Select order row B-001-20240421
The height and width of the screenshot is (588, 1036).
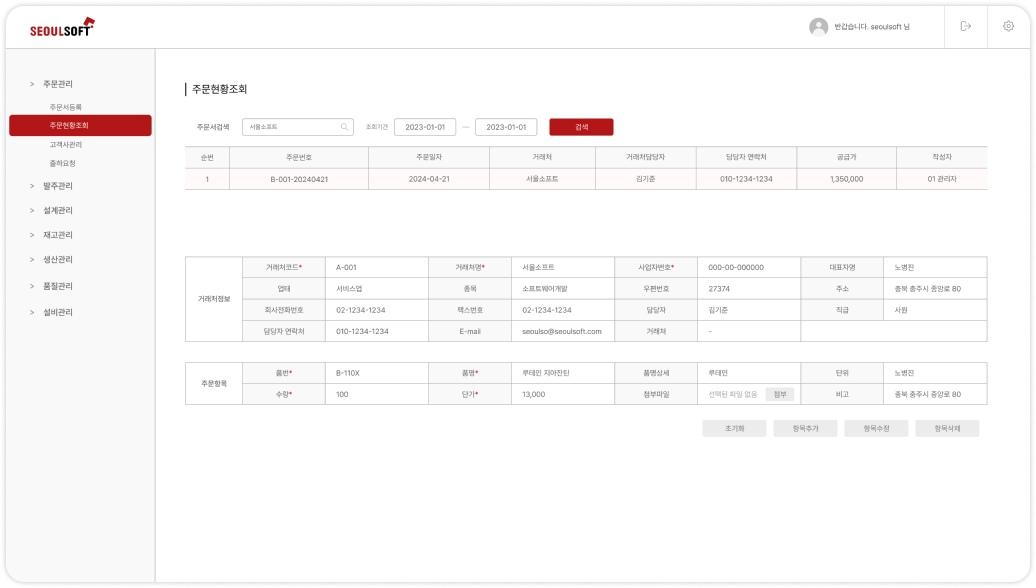pyautogui.click(x=299, y=179)
